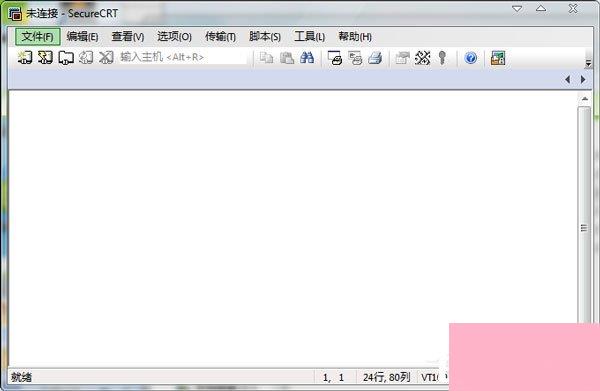Open the 脚本(S) menu
This screenshot has height=391, width=600.
click(x=264, y=37)
